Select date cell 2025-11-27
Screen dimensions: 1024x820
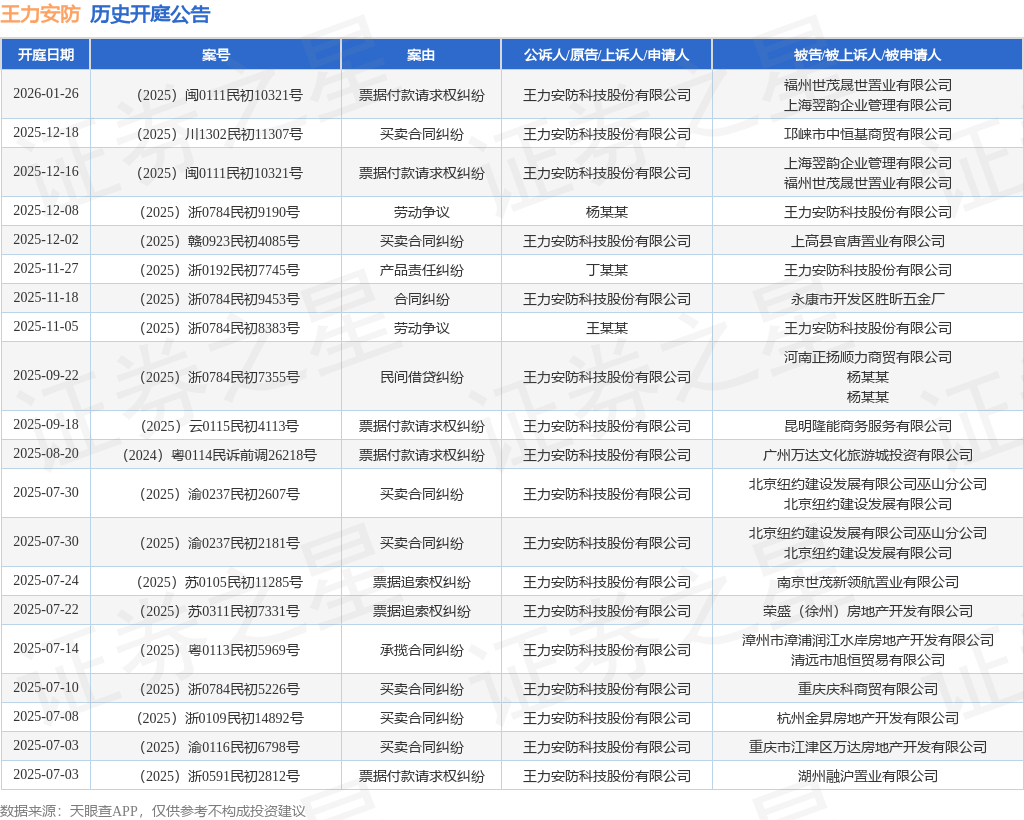tap(46, 268)
